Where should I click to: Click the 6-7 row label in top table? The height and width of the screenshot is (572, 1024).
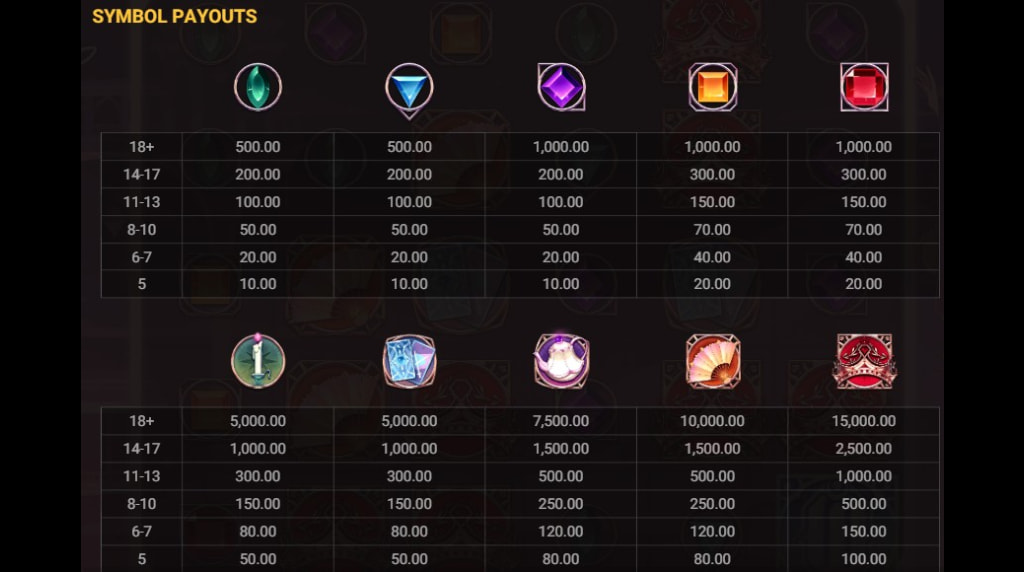click(141, 257)
